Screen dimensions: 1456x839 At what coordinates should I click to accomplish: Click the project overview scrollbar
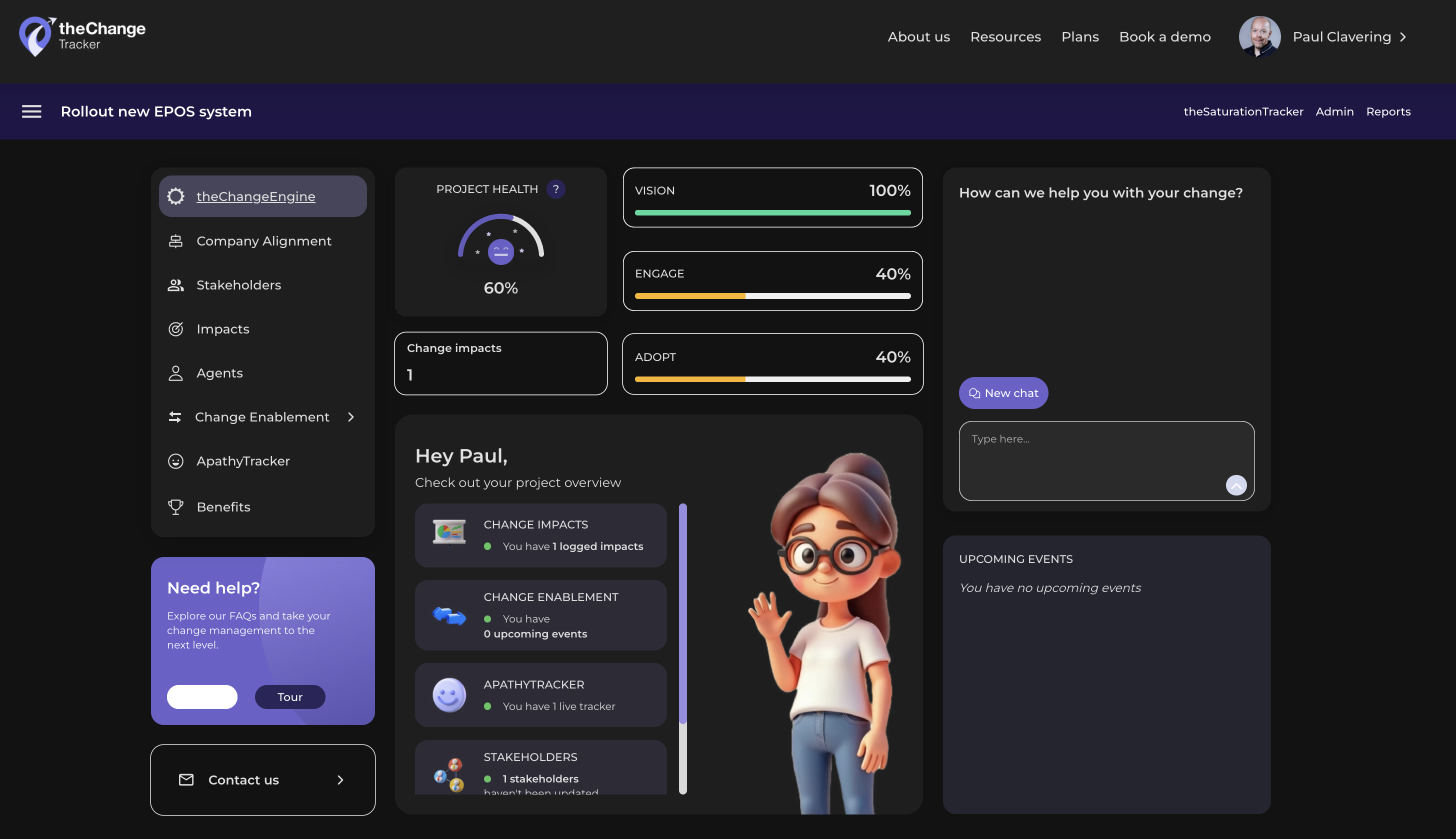tap(683, 612)
